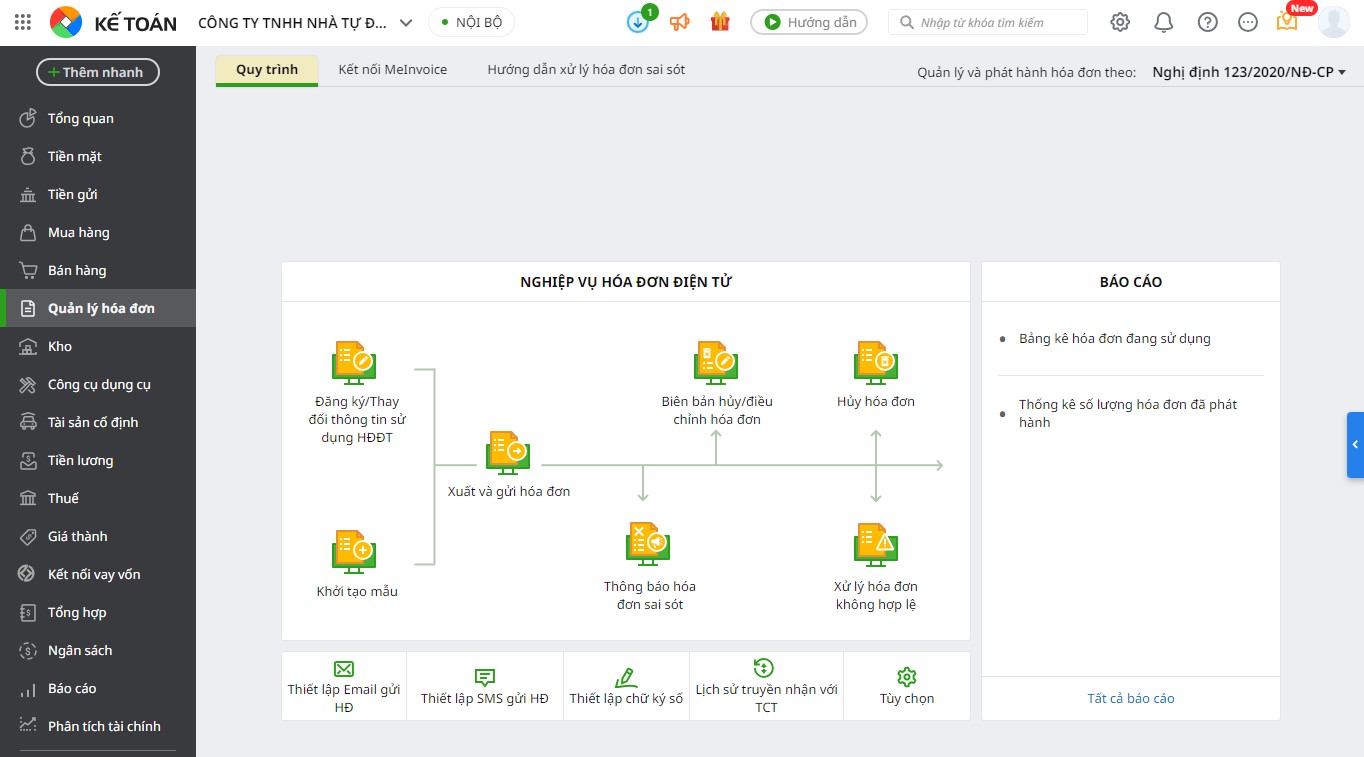
Task: Open Thông báo hóa đơn sai sót
Action: (650, 566)
